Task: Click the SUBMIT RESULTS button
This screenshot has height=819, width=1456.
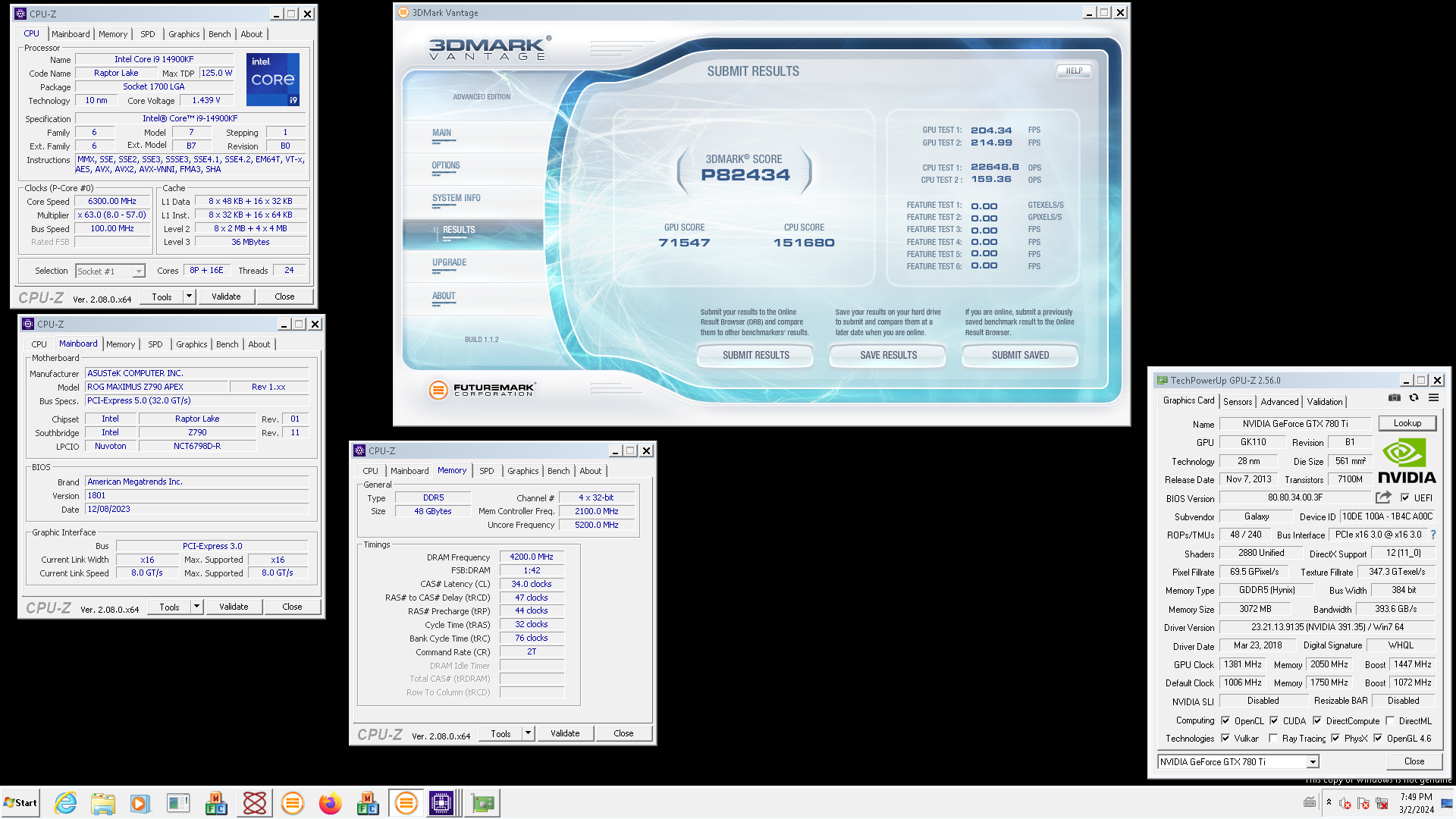Action: click(x=755, y=355)
